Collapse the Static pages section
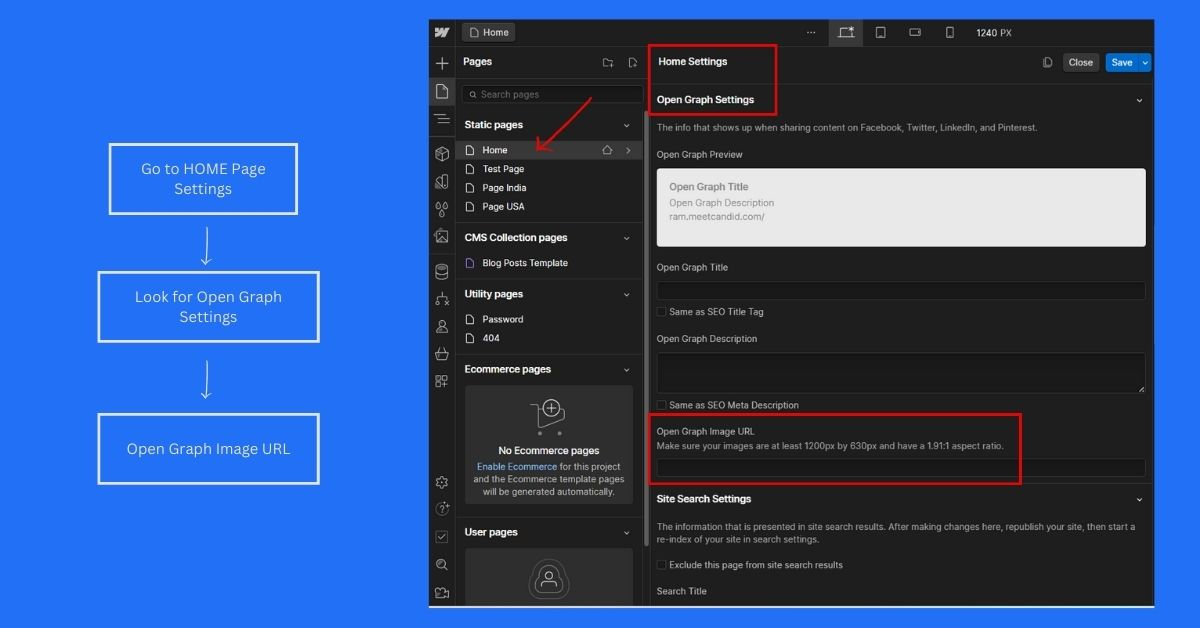The image size is (1200, 628). 627,125
